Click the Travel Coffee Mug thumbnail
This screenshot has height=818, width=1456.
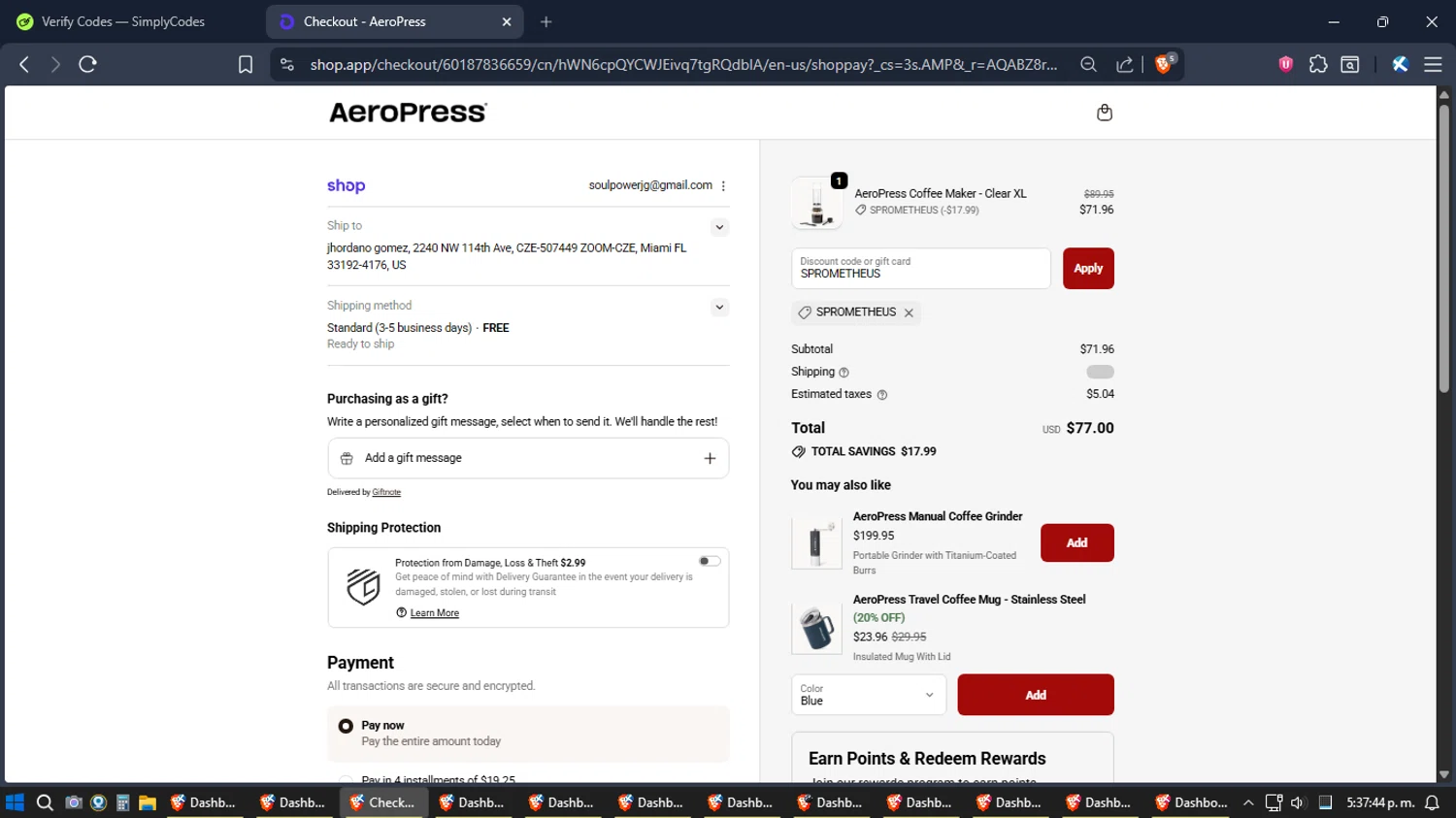point(816,628)
